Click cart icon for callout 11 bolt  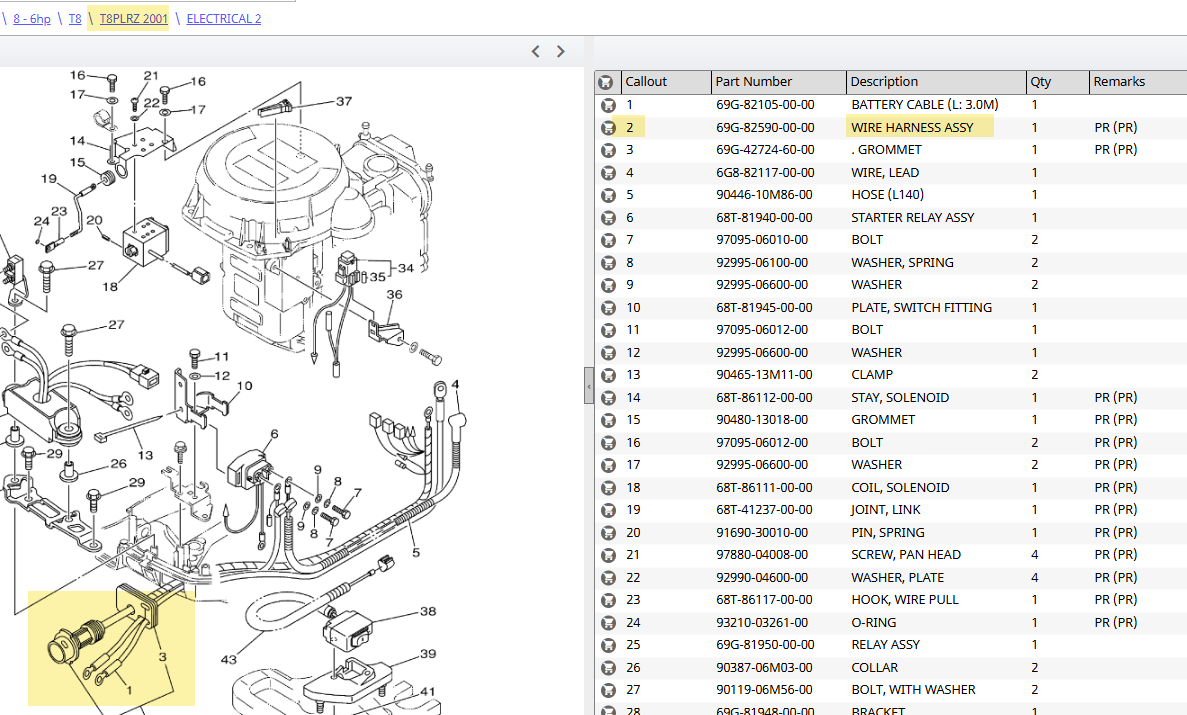608,330
